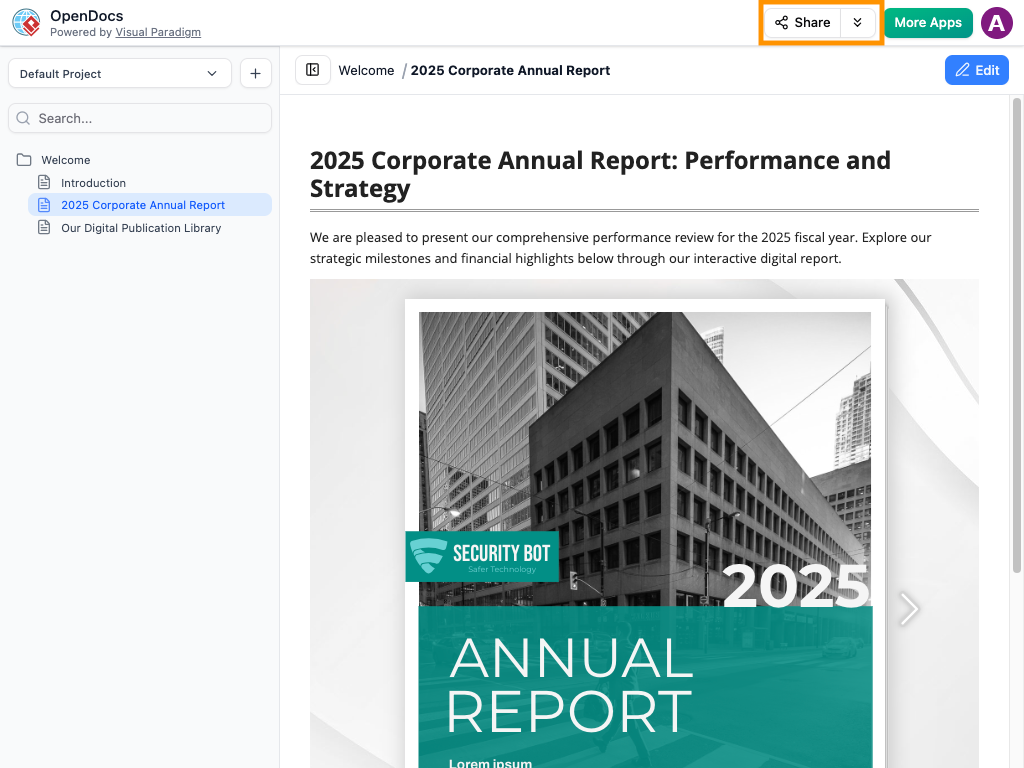Collapse the Welcome folder in tree
The image size is (1024, 768).
tap(24, 160)
